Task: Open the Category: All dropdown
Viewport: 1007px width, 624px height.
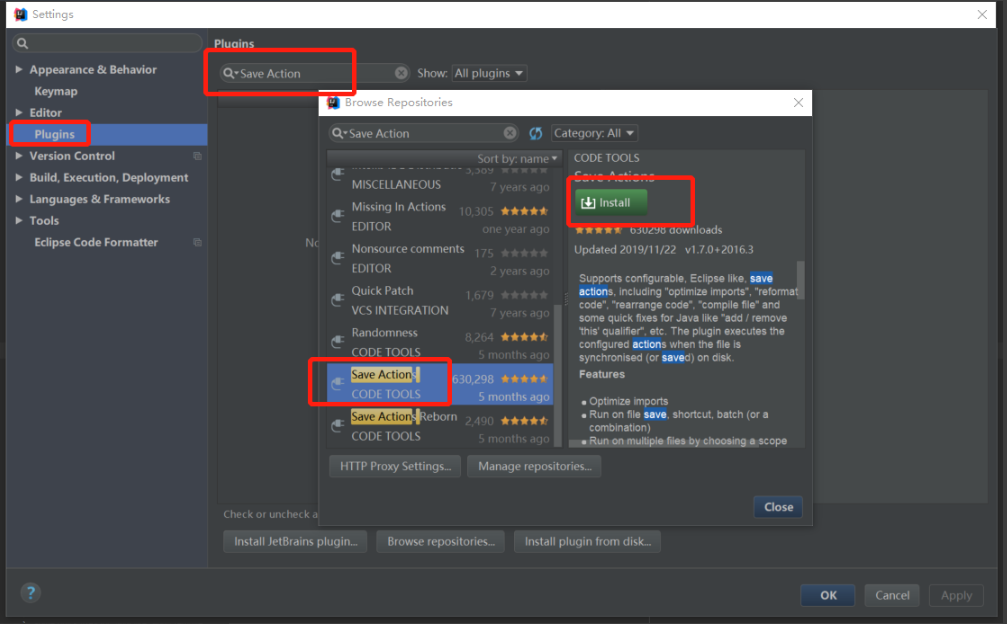Action: click(x=594, y=133)
